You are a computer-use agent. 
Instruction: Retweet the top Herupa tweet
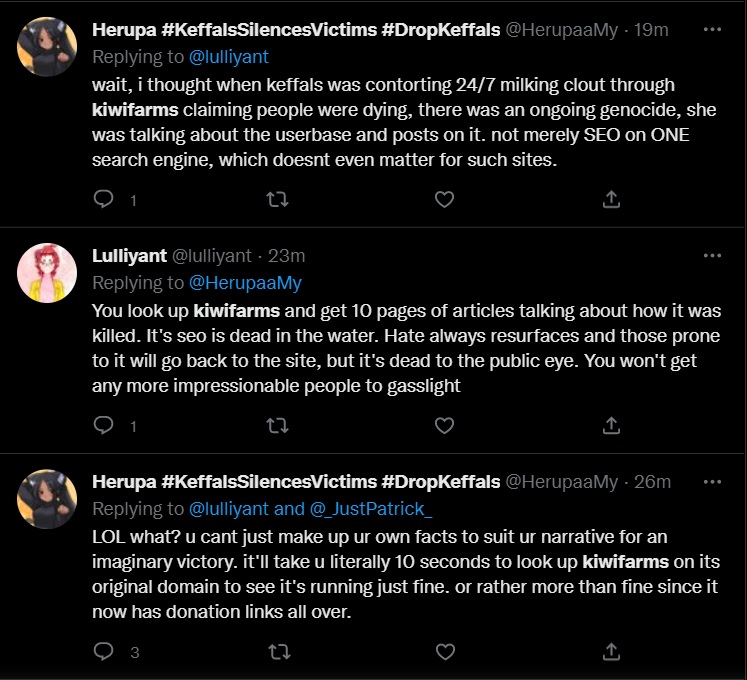279,199
